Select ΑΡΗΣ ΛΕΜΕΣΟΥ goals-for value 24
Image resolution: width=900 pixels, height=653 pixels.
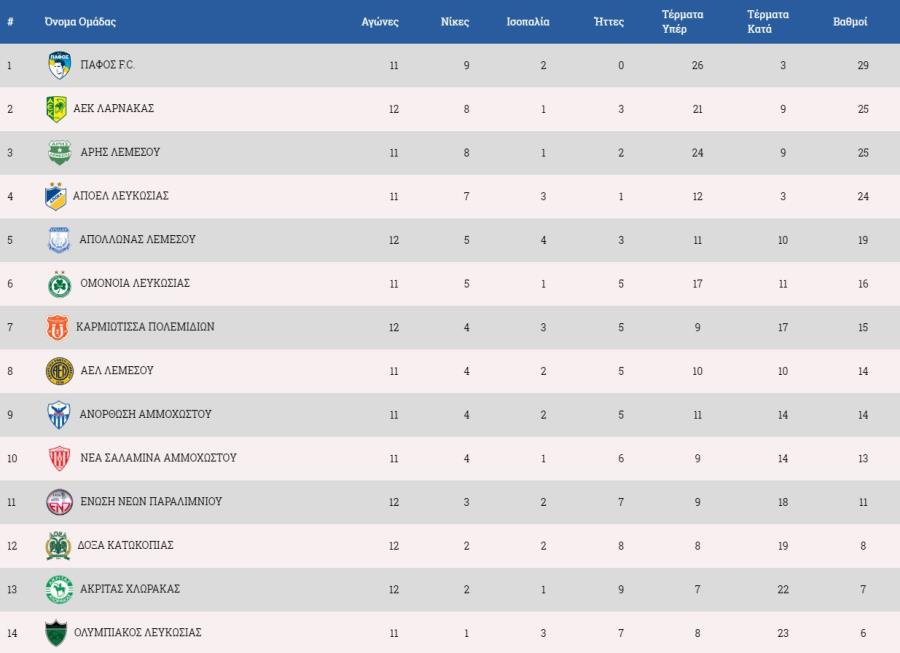tap(697, 153)
